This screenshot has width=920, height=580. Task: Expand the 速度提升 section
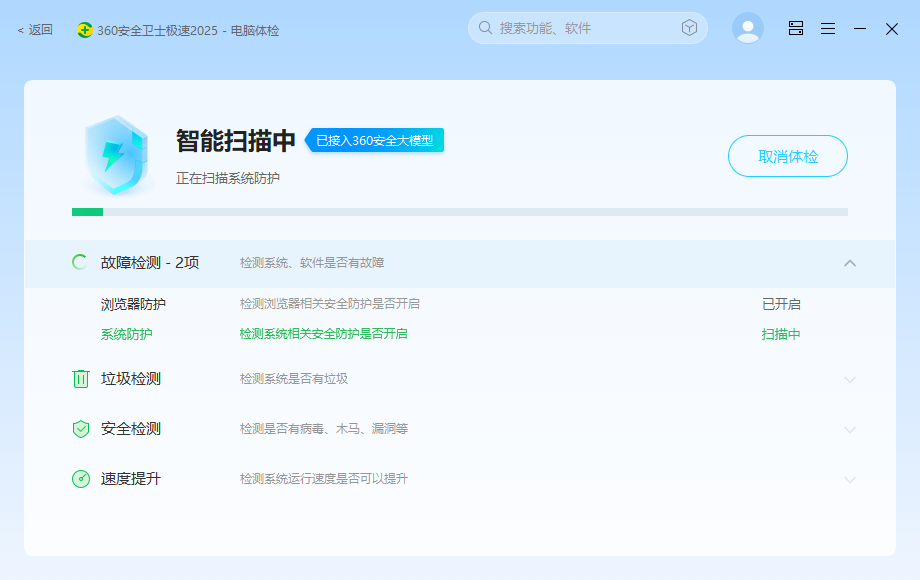850,478
